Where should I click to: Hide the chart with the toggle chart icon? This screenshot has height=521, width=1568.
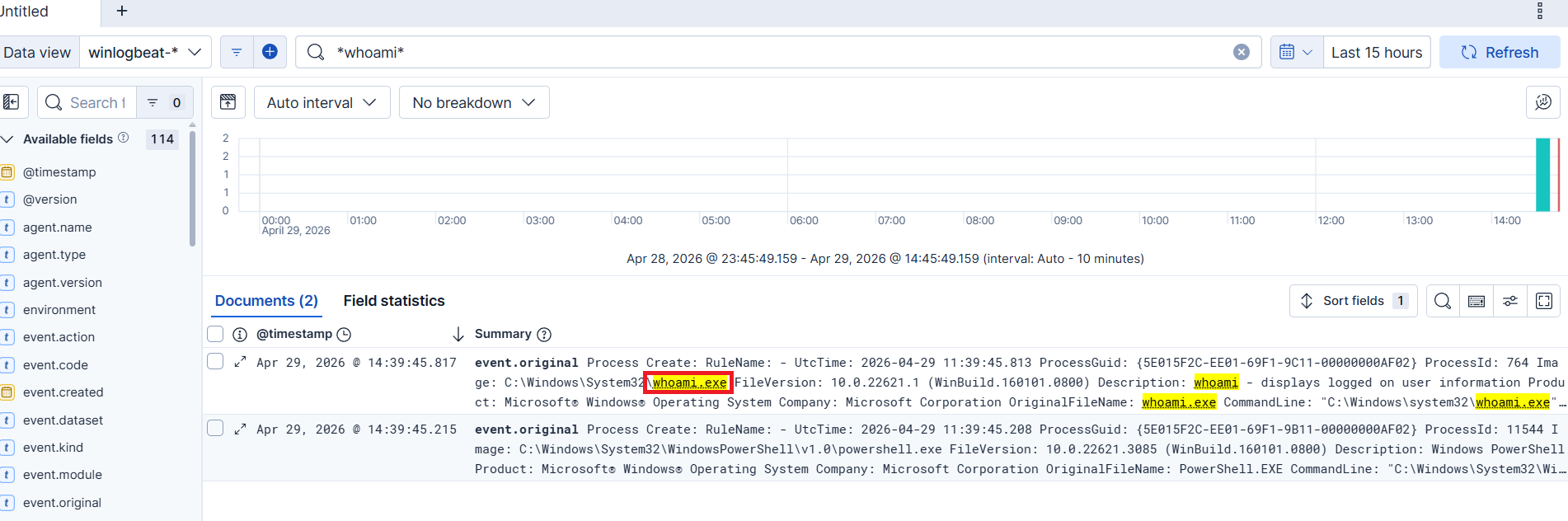[x=228, y=102]
